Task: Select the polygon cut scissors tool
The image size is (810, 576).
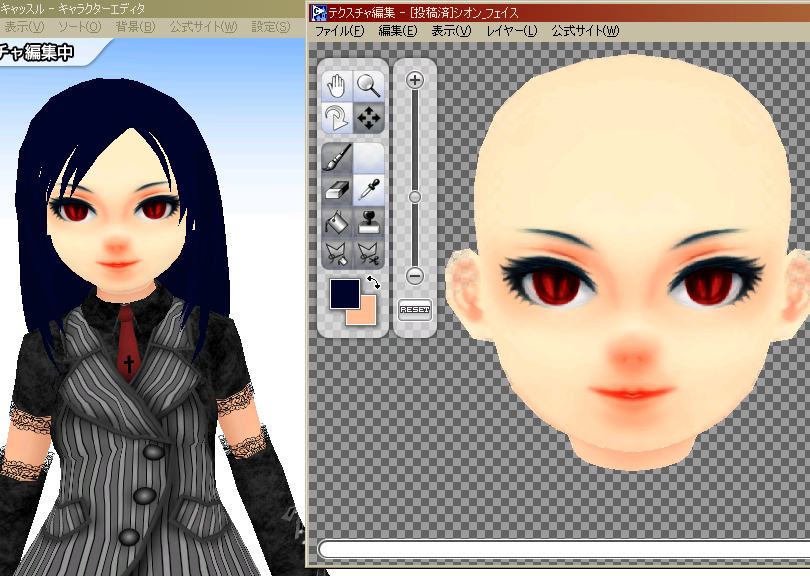Action: point(369,254)
